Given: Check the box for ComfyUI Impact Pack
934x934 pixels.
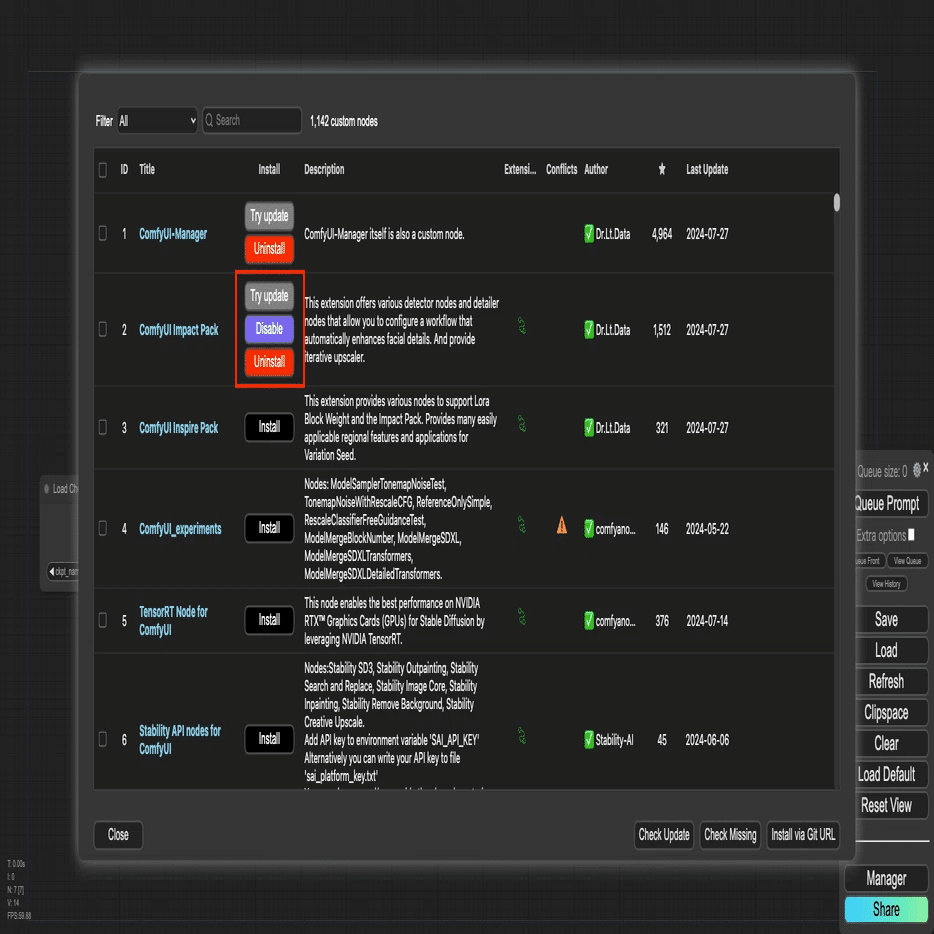Looking at the screenshot, I should pyautogui.click(x=102, y=329).
